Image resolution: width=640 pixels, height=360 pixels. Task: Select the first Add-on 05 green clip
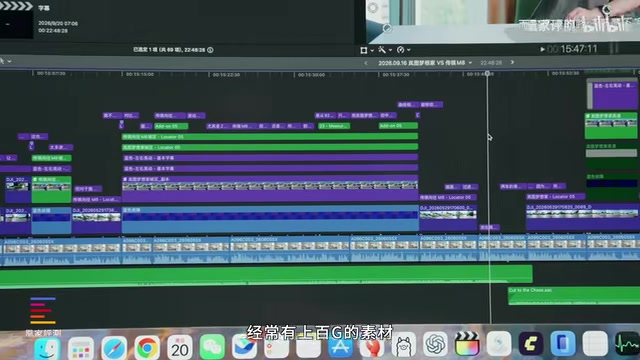pos(171,126)
